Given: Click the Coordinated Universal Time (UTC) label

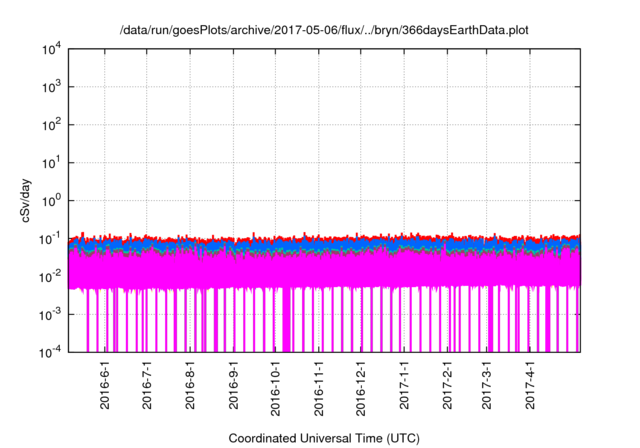Looking at the screenshot, I should pyautogui.click(x=324, y=438).
